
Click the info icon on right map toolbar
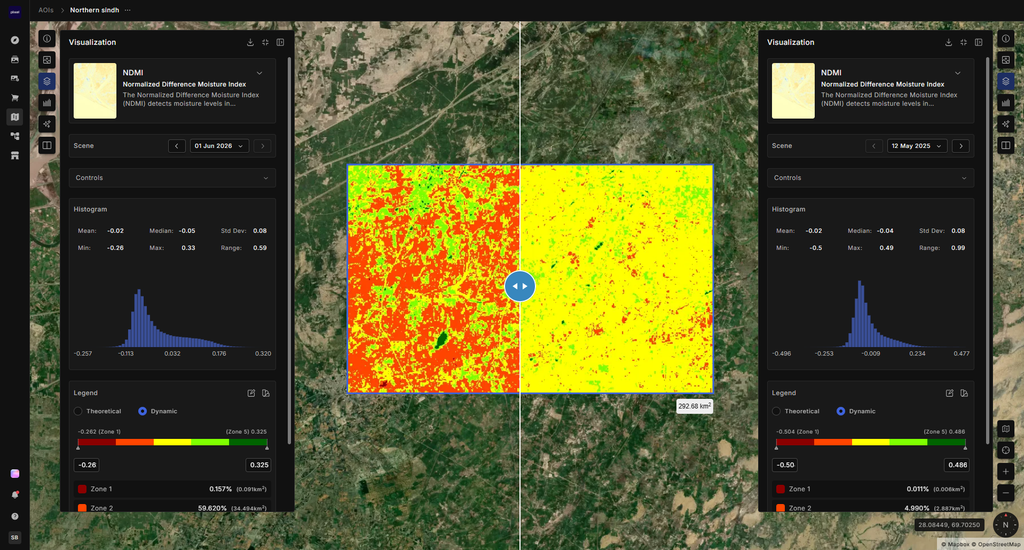(x=1006, y=39)
